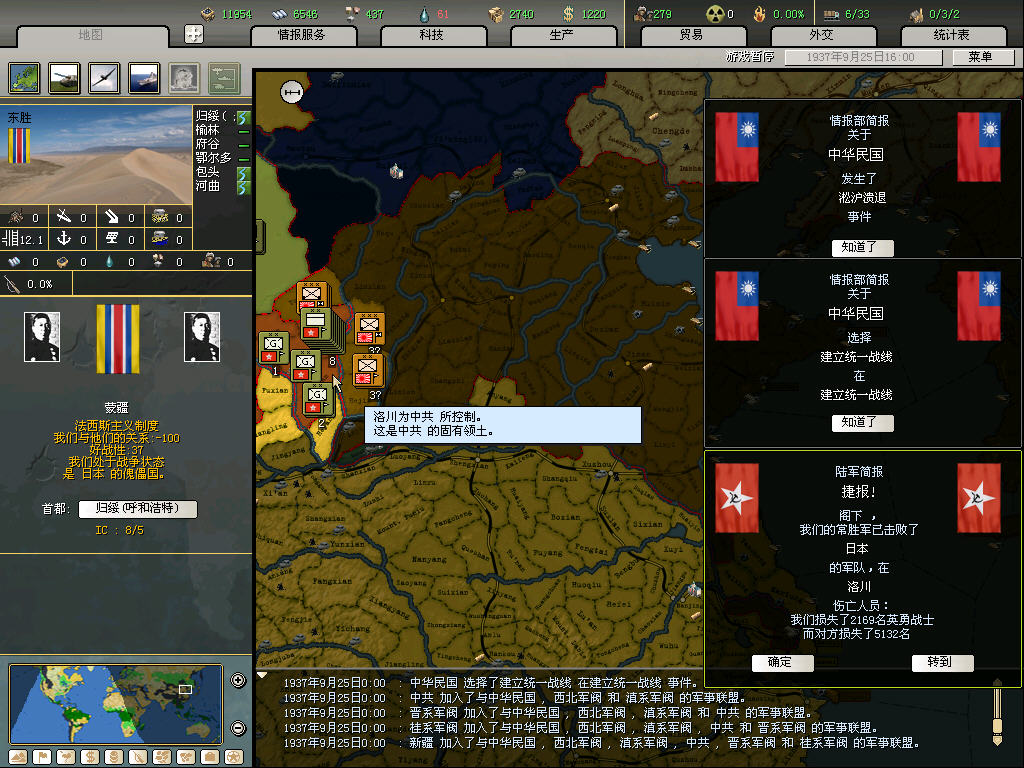This screenshot has height=768, width=1024.
Task: Acknowledge the 建立统一战线 event with 知道了
Action: point(861,423)
